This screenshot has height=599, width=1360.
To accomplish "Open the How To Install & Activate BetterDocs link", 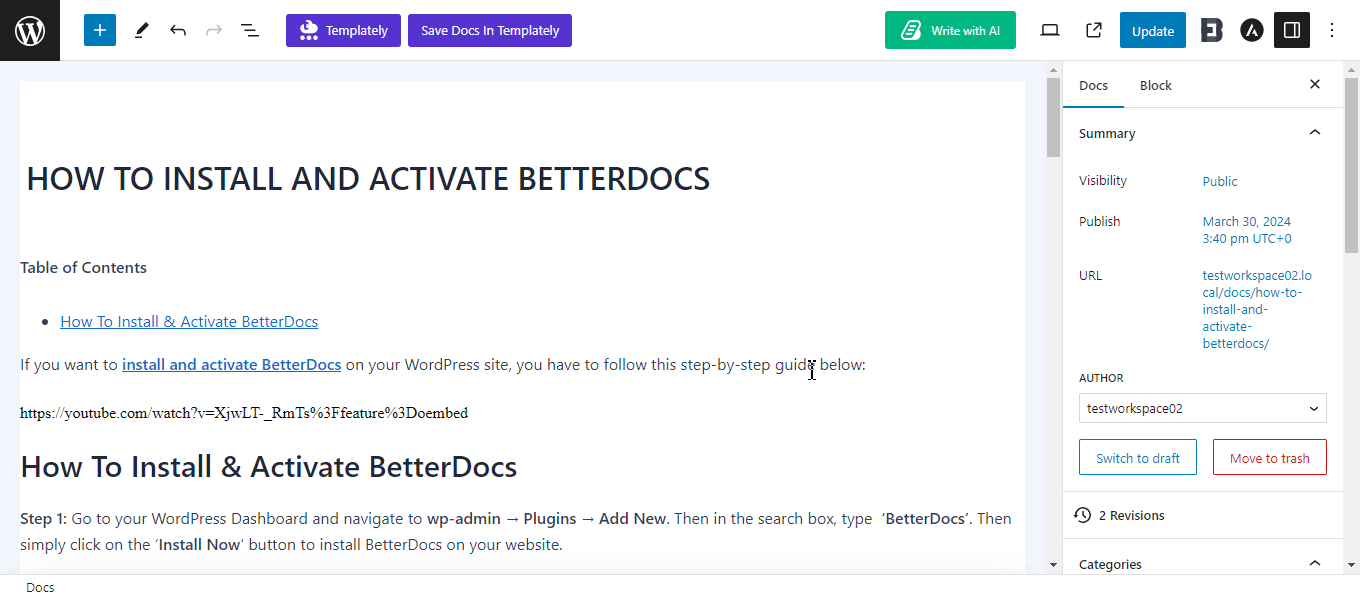I will point(189,321).
